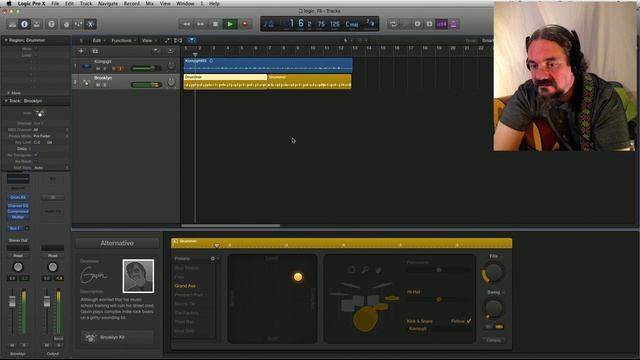Open the Mix menu
640x360 pixels.
tap(150, 3)
